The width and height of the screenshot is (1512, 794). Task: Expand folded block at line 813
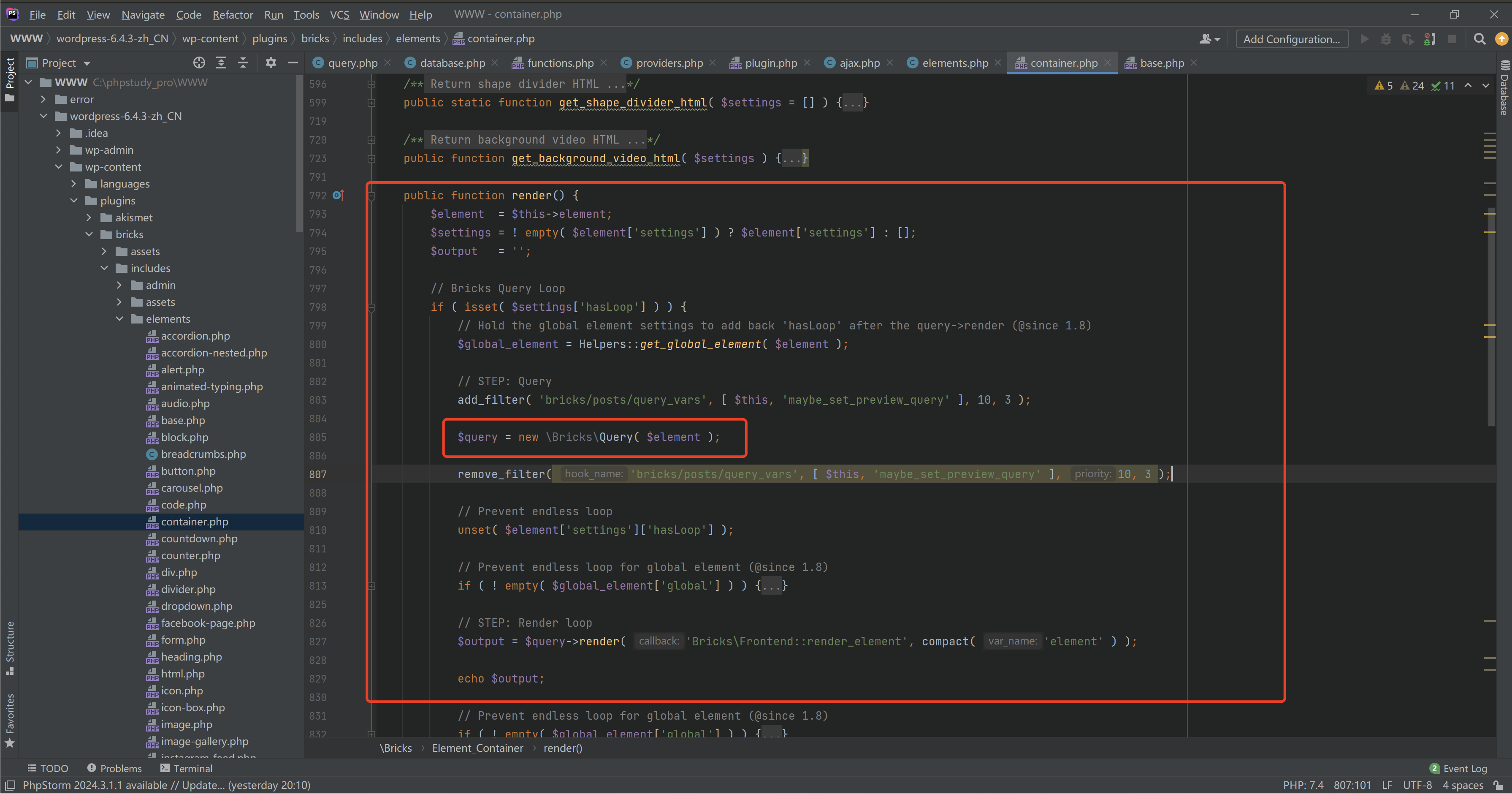pyautogui.click(x=371, y=586)
